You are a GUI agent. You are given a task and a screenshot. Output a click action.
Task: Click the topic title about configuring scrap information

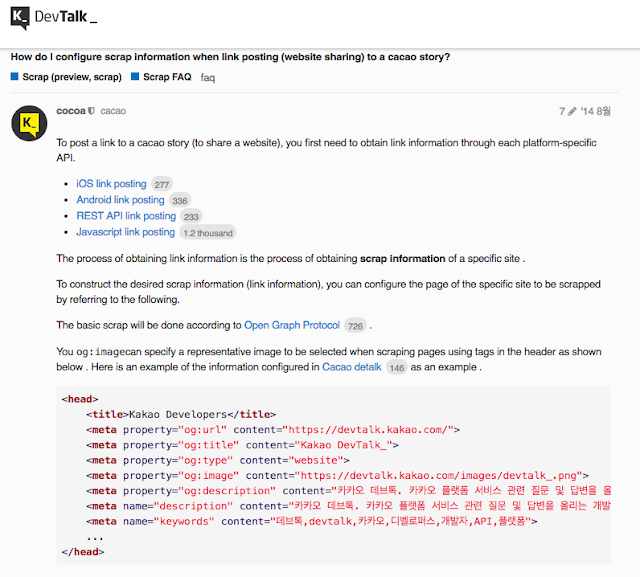tap(230, 57)
